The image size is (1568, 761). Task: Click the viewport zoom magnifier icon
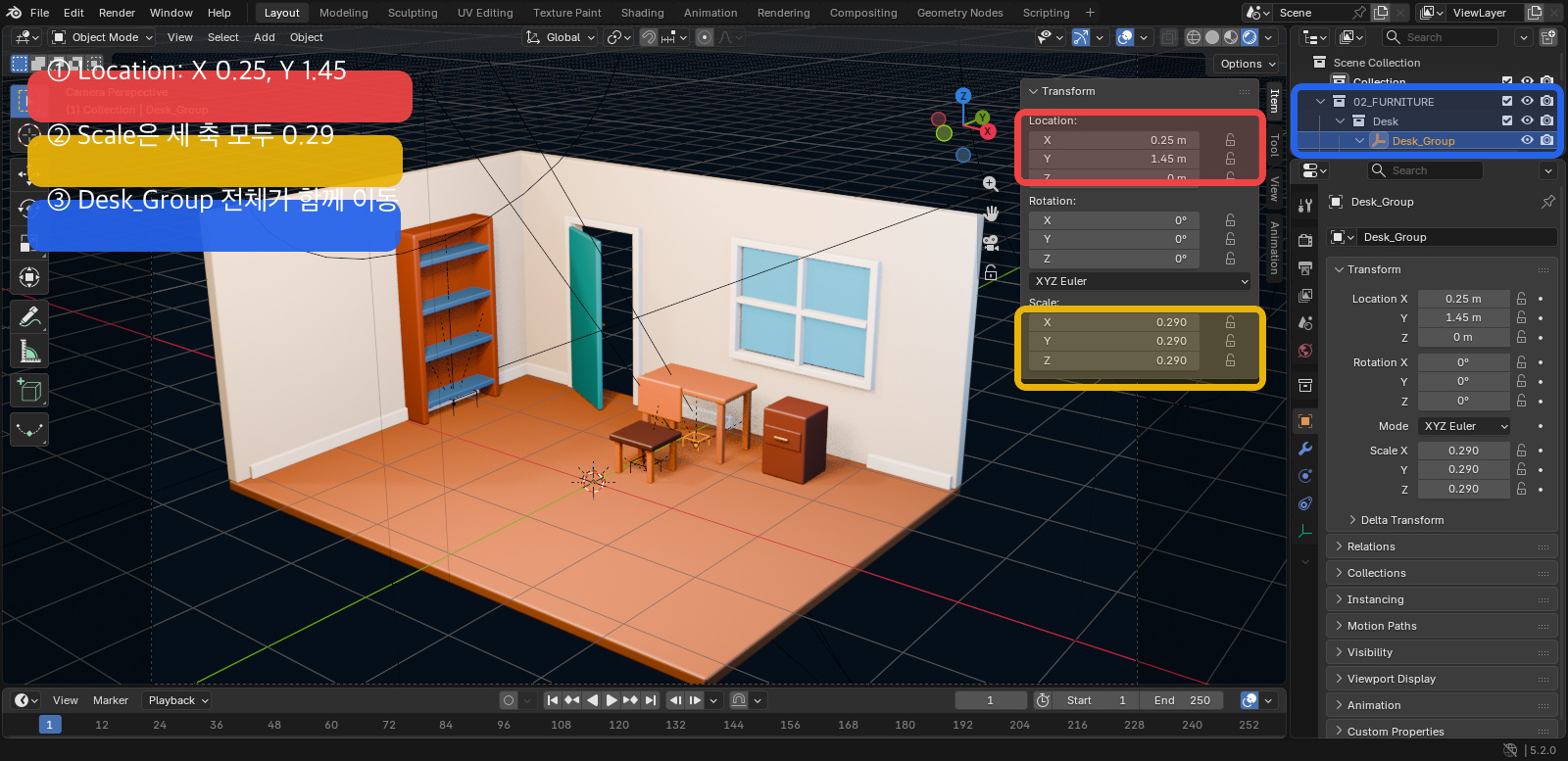(991, 184)
